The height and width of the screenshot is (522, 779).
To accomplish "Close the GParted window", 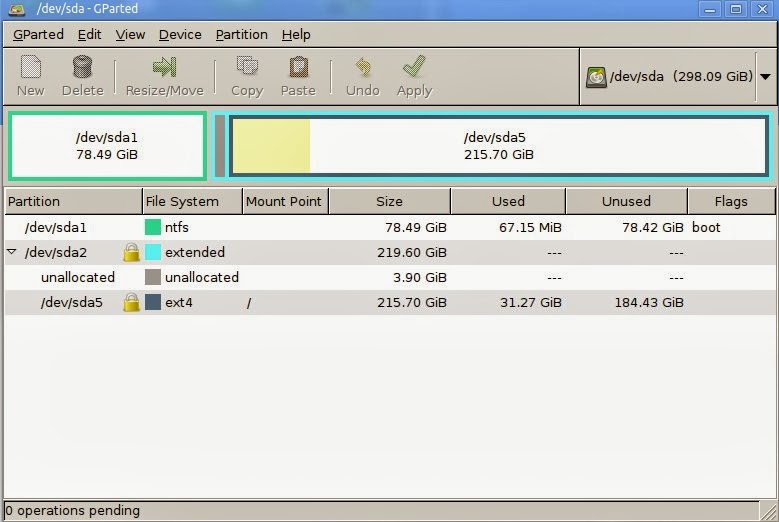I will coord(763,9).
